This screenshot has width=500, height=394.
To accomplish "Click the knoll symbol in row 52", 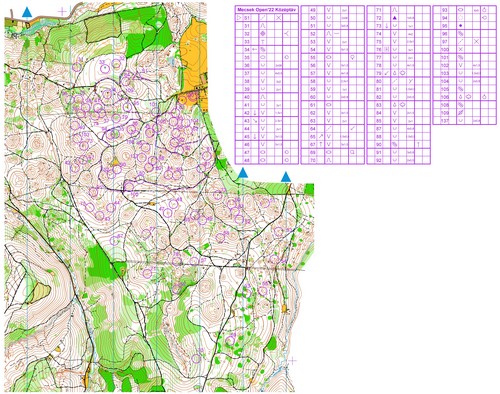I will [329, 34].
